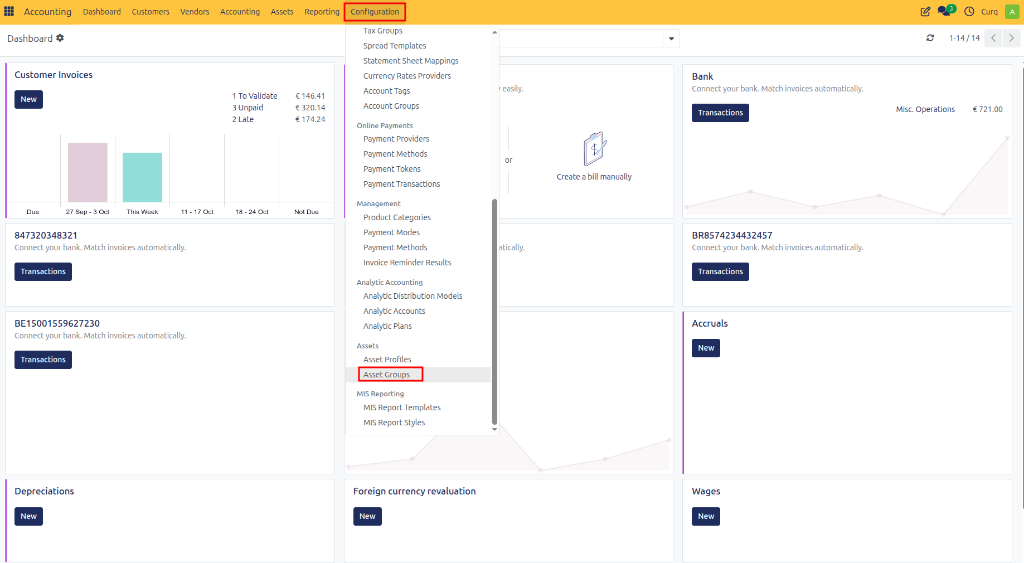Click the user avatar A
Screen dimensions: 1024x563
[1012, 11]
